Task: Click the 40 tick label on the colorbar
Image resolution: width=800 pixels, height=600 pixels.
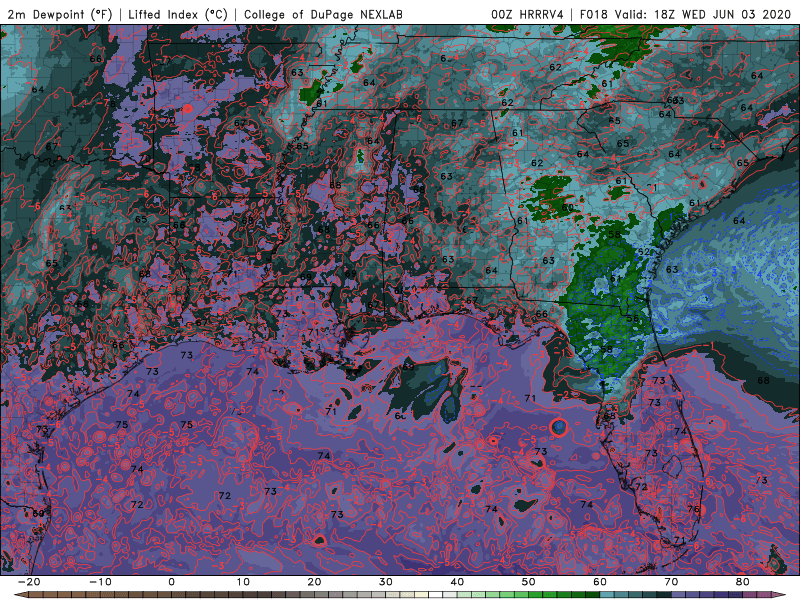Action: pos(457,582)
